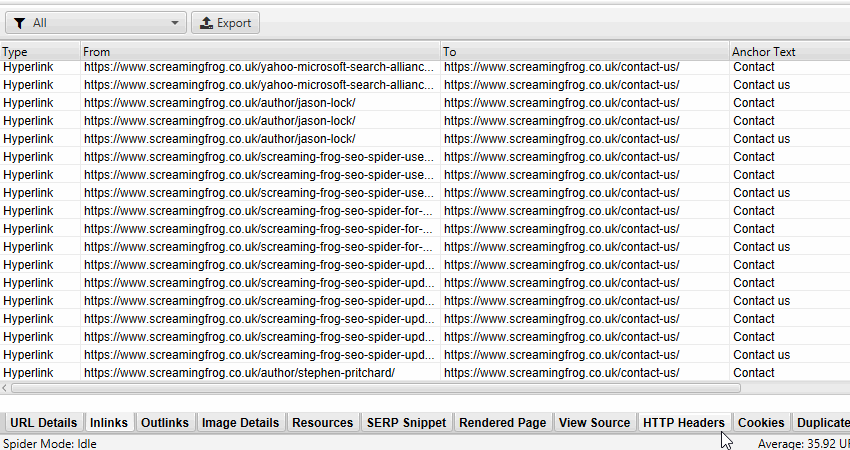Sort by the Type column header
Screen dimensions: 850x450
(41, 52)
